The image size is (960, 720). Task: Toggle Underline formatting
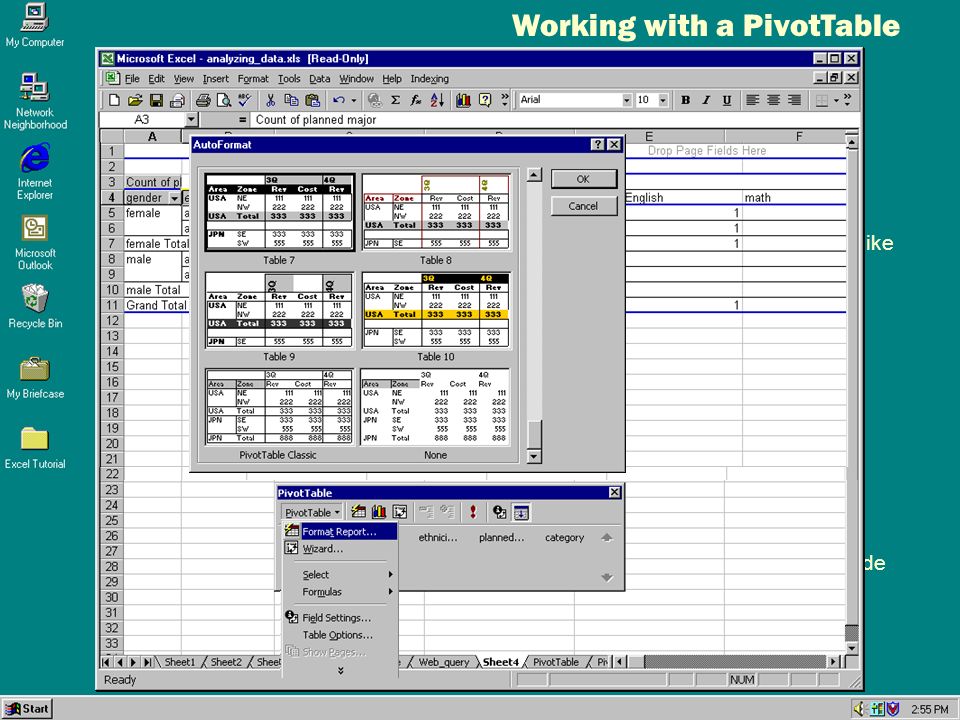coord(727,100)
